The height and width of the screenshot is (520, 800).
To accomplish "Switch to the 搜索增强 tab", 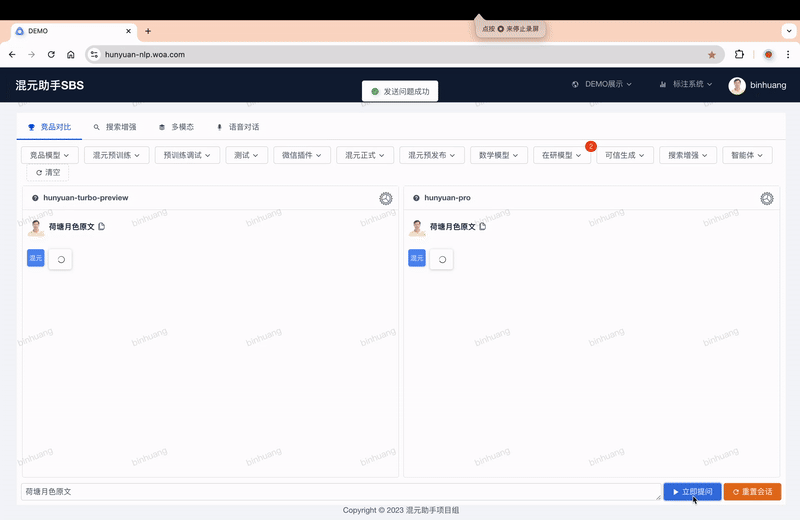I will tap(114, 127).
